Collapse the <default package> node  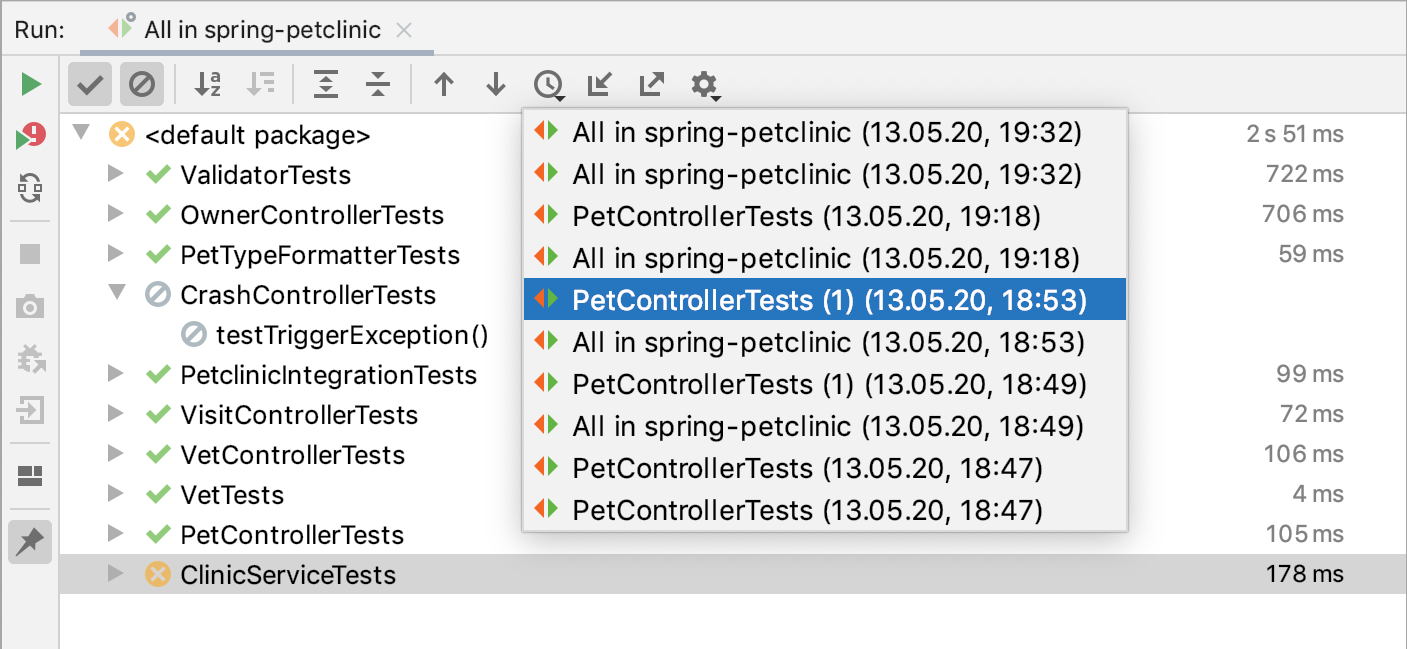(x=81, y=134)
